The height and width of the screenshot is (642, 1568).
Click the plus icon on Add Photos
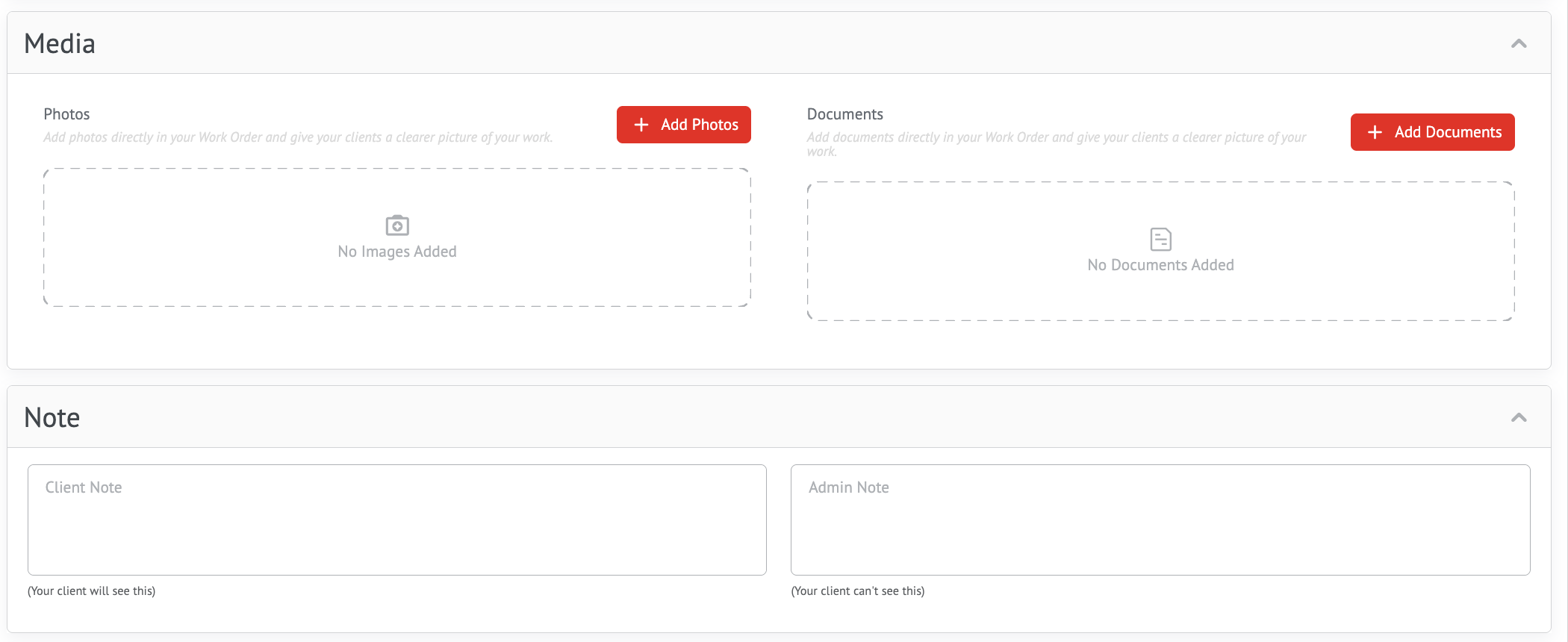coord(641,125)
